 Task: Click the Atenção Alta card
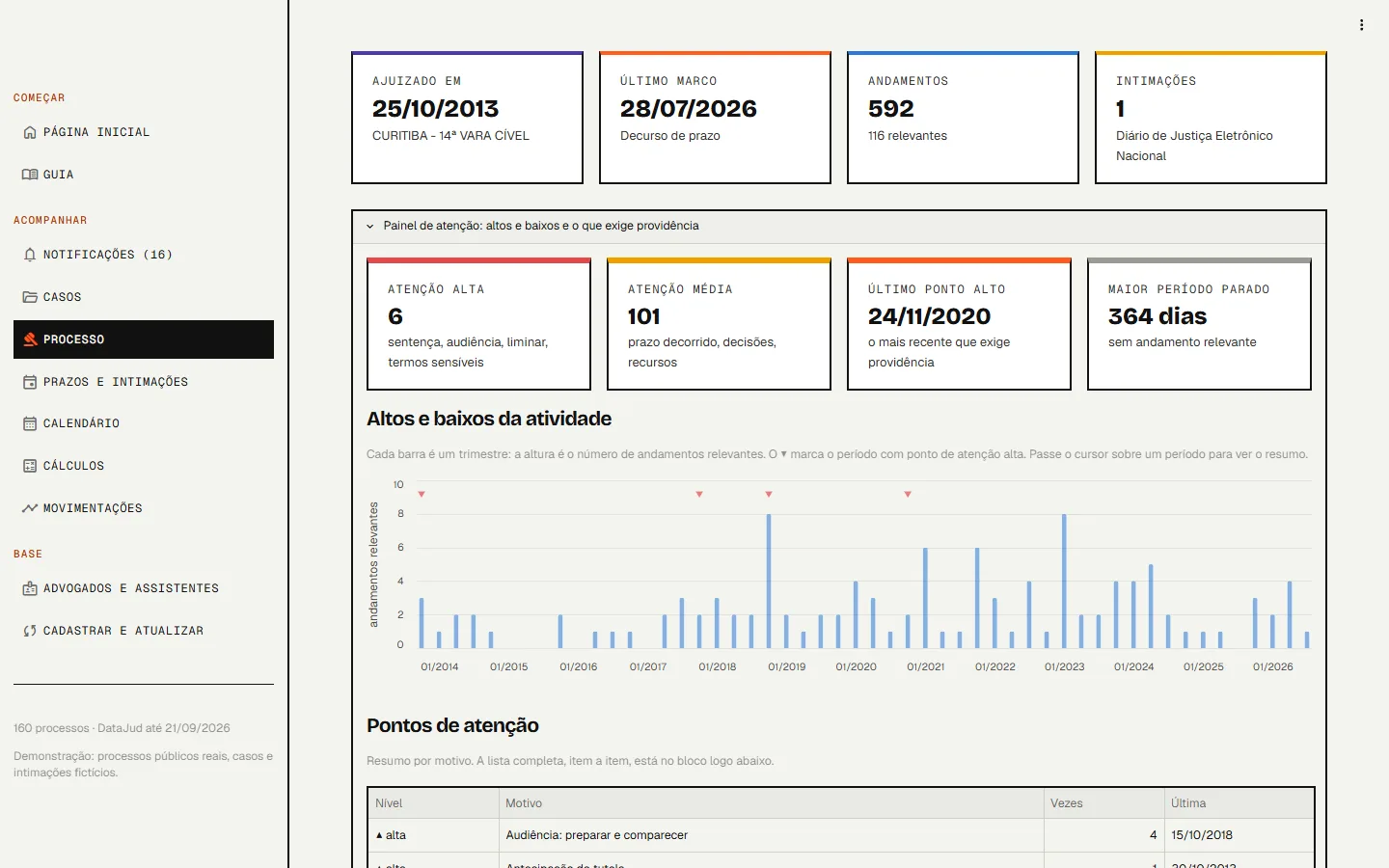pos(478,324)
